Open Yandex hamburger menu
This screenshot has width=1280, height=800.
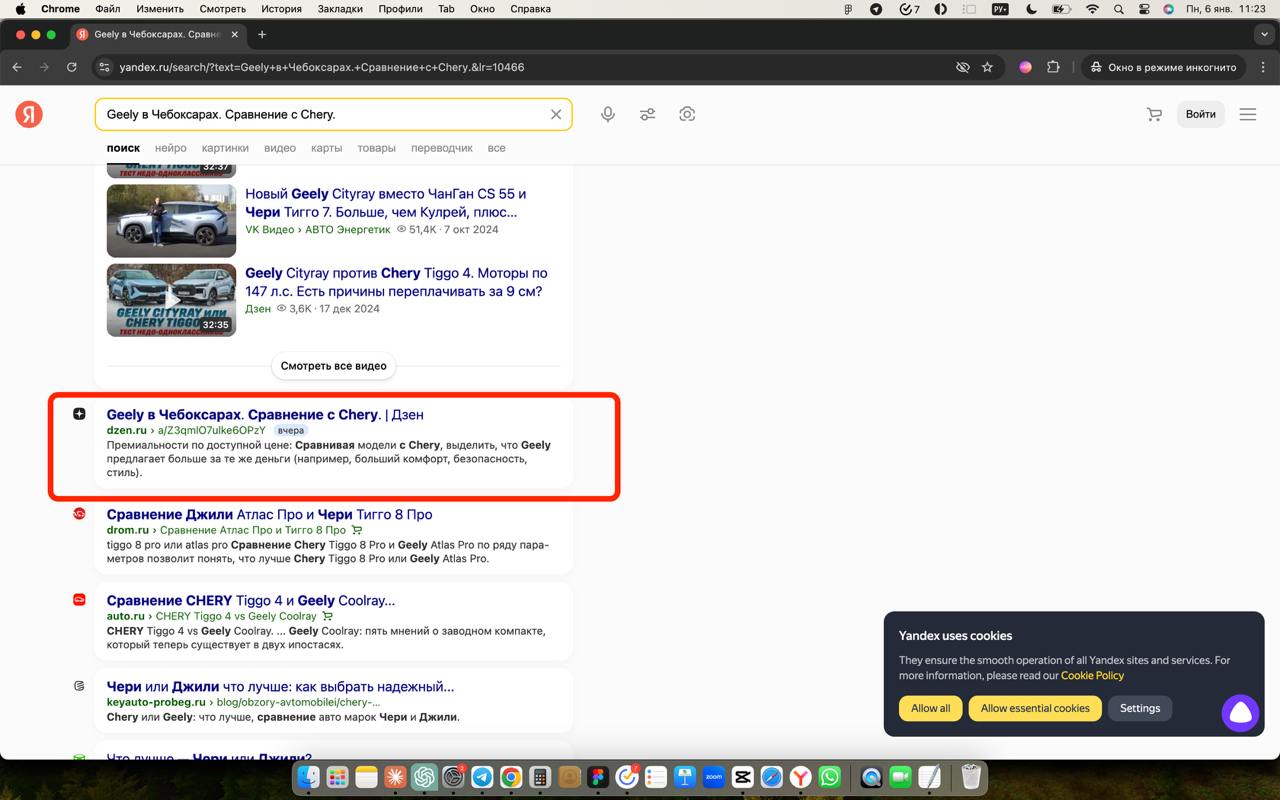pyautogui.click(x=1248, y=114)
